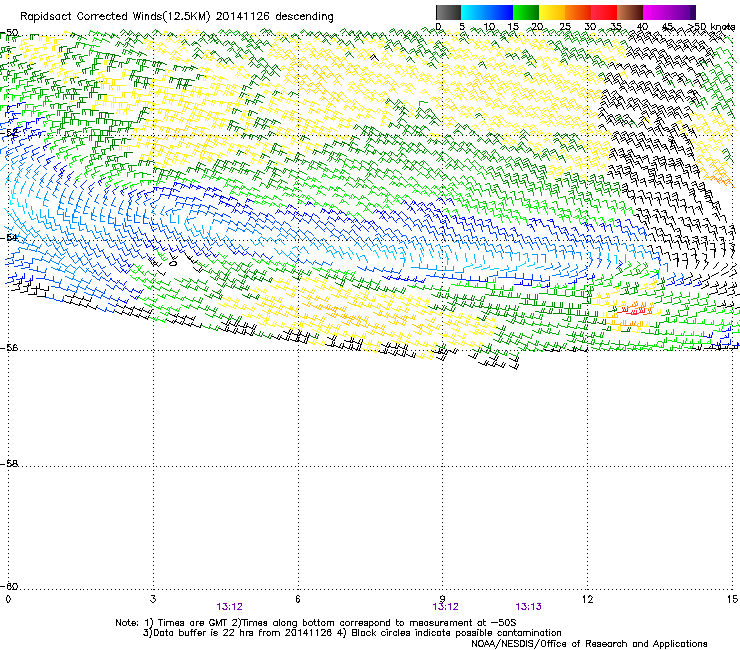The height and width of the screenshot is (650, 740).
Task: Click the latitude '-58' axis label
Action: (10, 464)
